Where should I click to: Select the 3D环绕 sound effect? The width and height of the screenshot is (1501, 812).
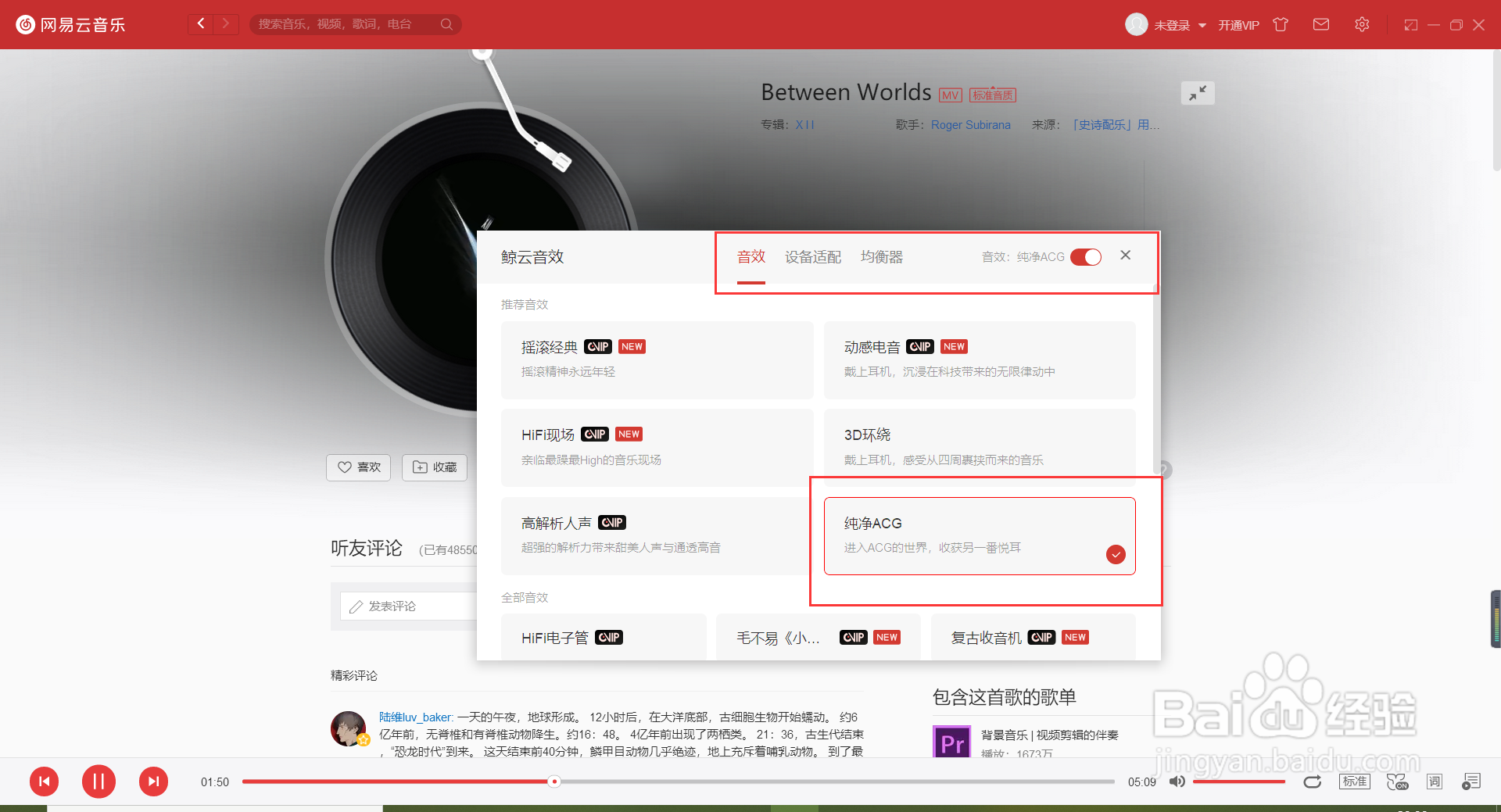980,447
